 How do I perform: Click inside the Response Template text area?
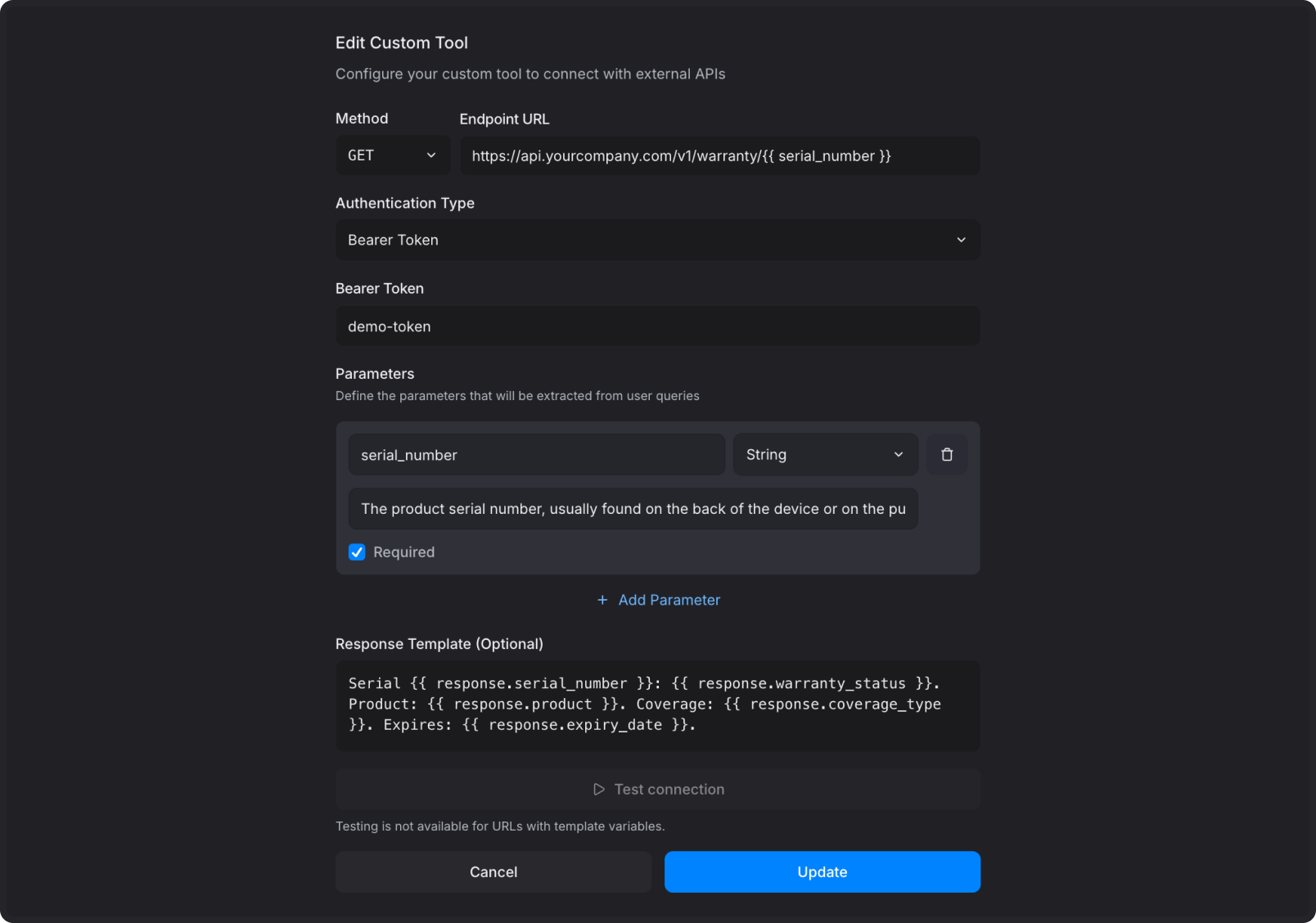(658, 706)
